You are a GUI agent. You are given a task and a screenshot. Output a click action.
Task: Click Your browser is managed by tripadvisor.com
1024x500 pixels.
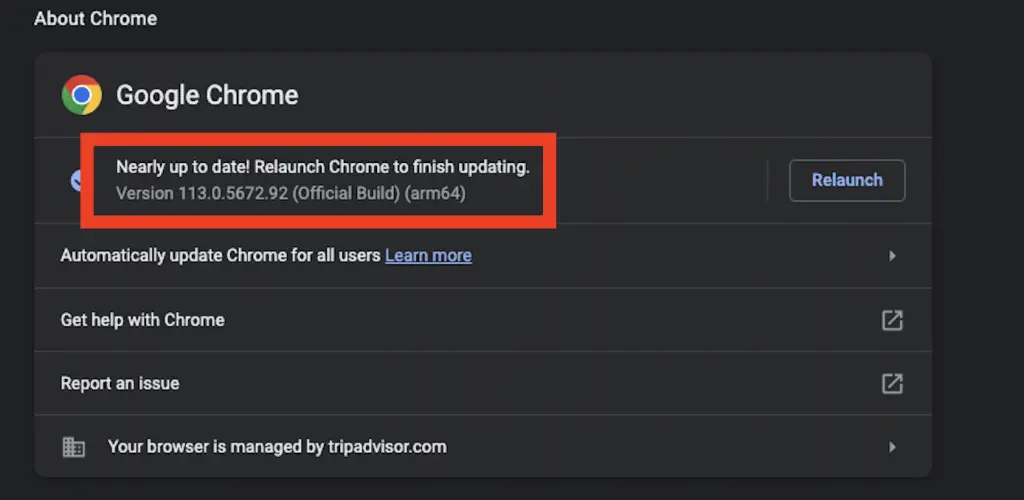(x=278, y=447)
